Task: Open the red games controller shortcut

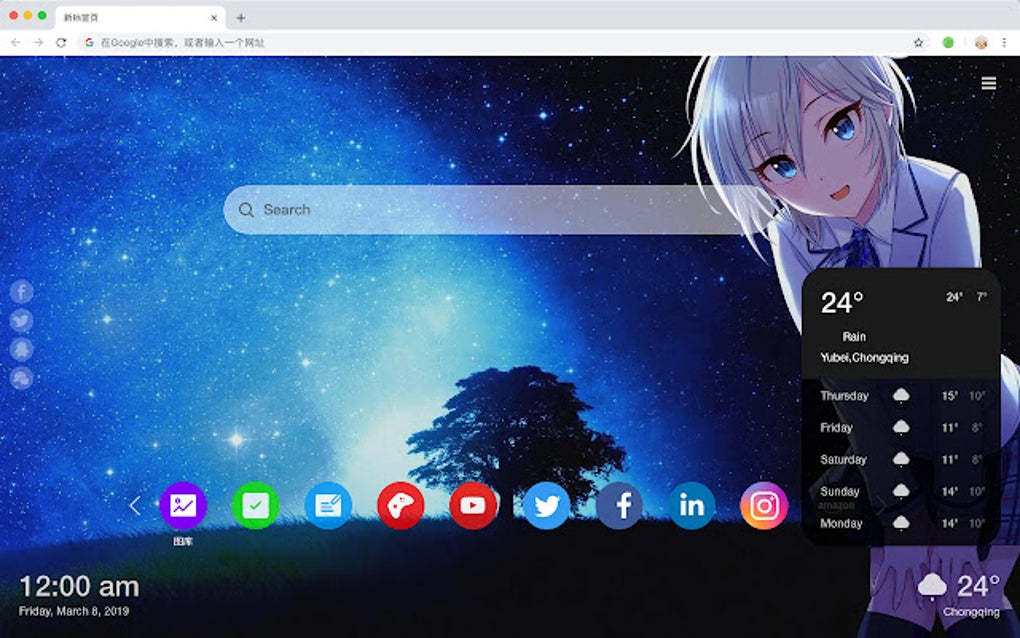Action: (x=401, y=505)
